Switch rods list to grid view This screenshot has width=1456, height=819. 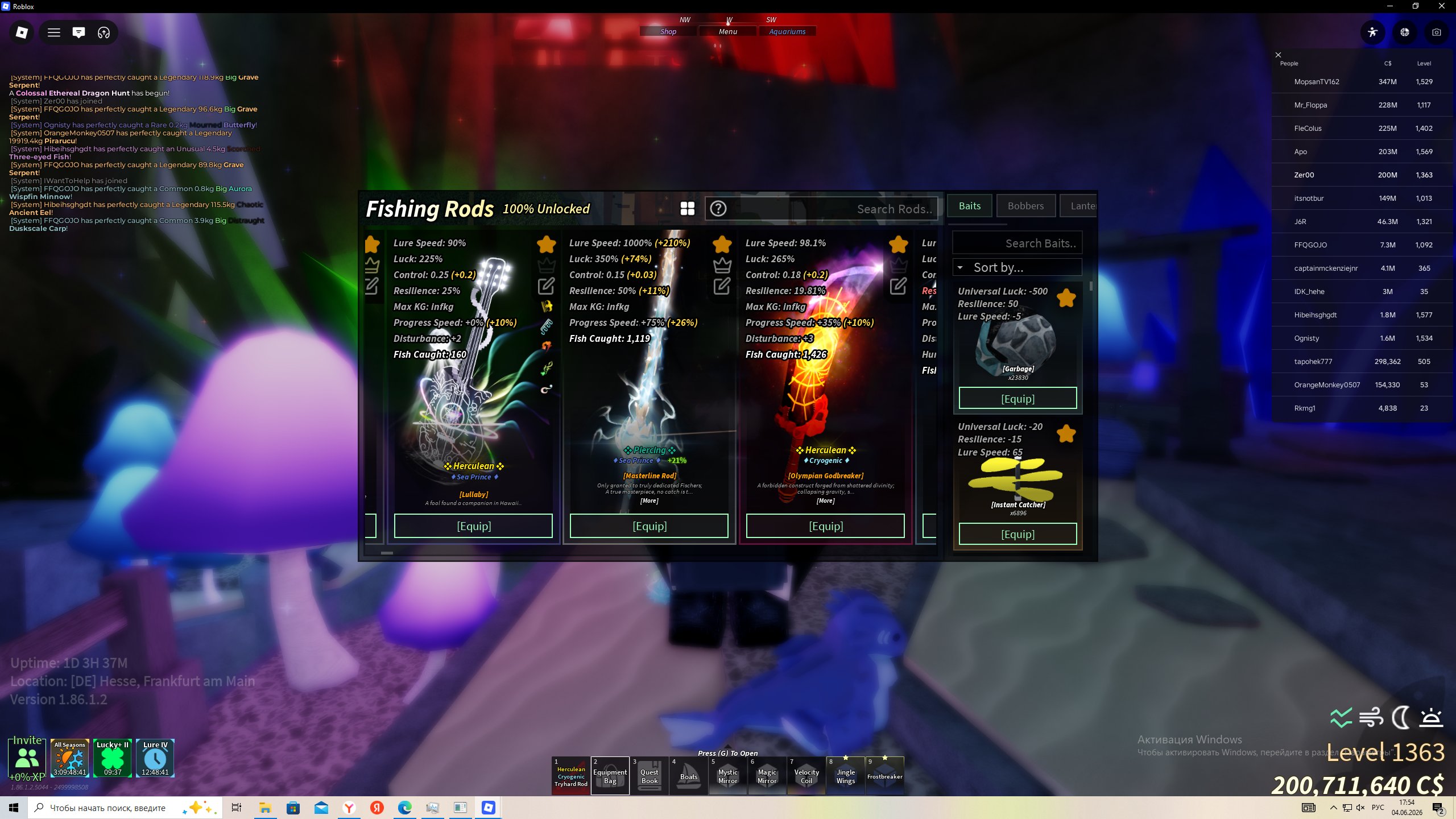tap(688, 209)
